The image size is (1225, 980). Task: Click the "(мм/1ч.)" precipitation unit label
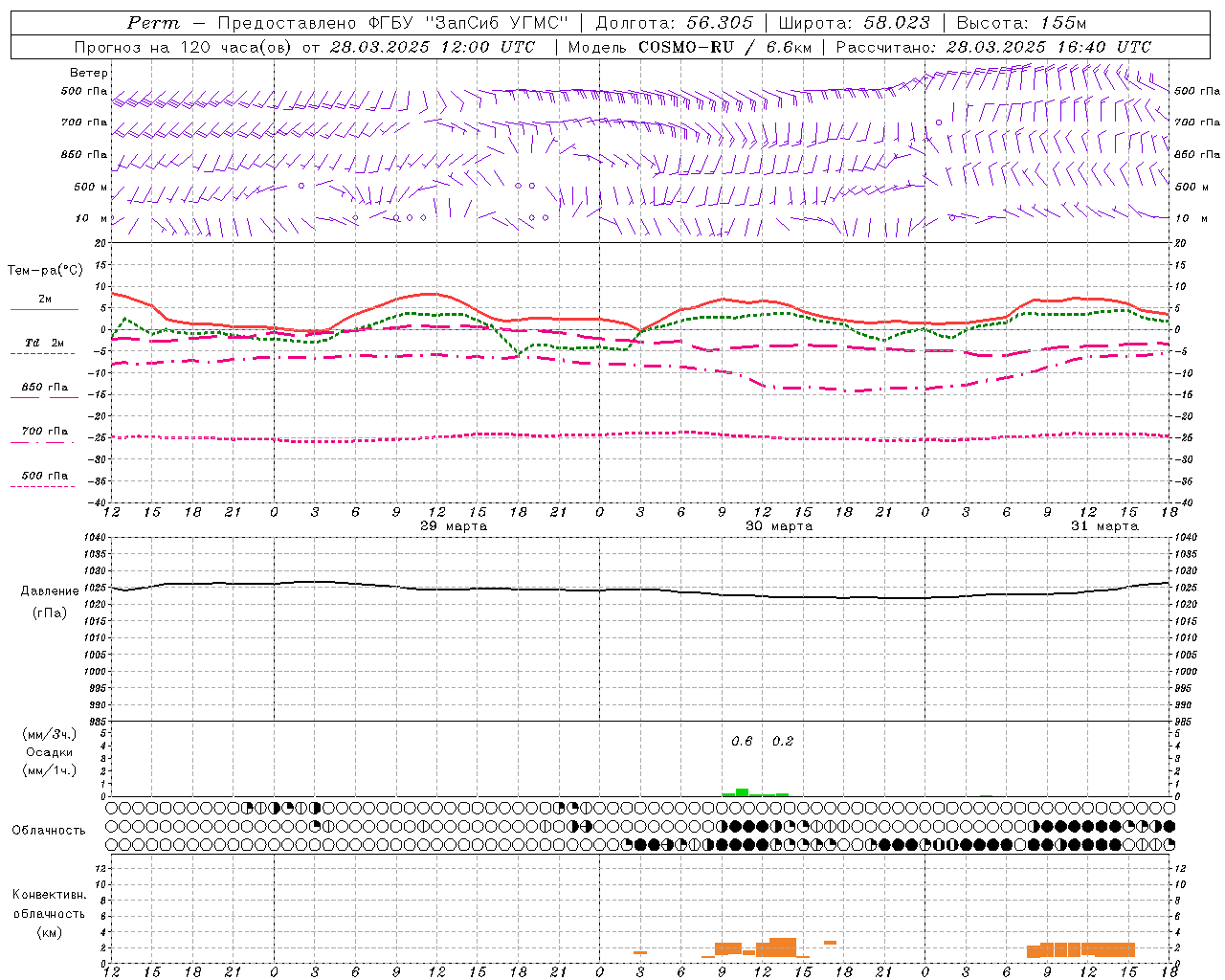(x=50, y=770)
